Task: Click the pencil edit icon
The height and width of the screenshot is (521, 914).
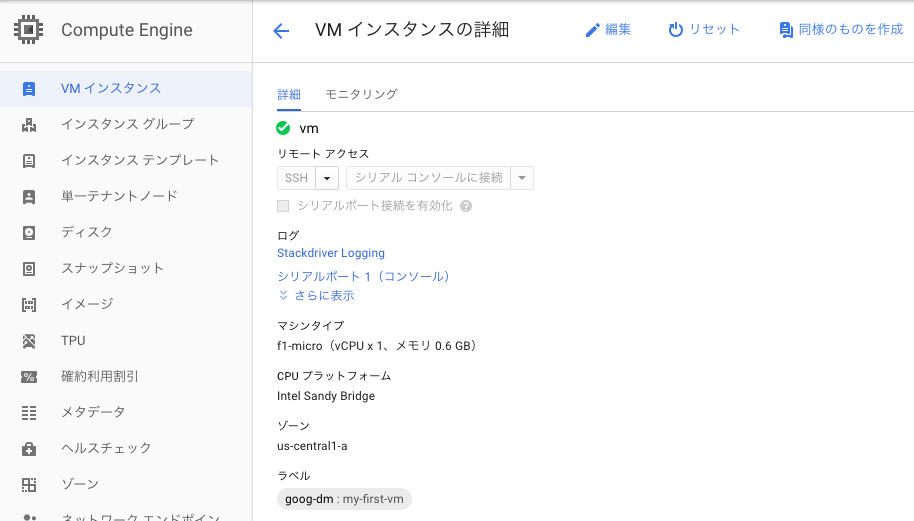Action: coord(592,30)
